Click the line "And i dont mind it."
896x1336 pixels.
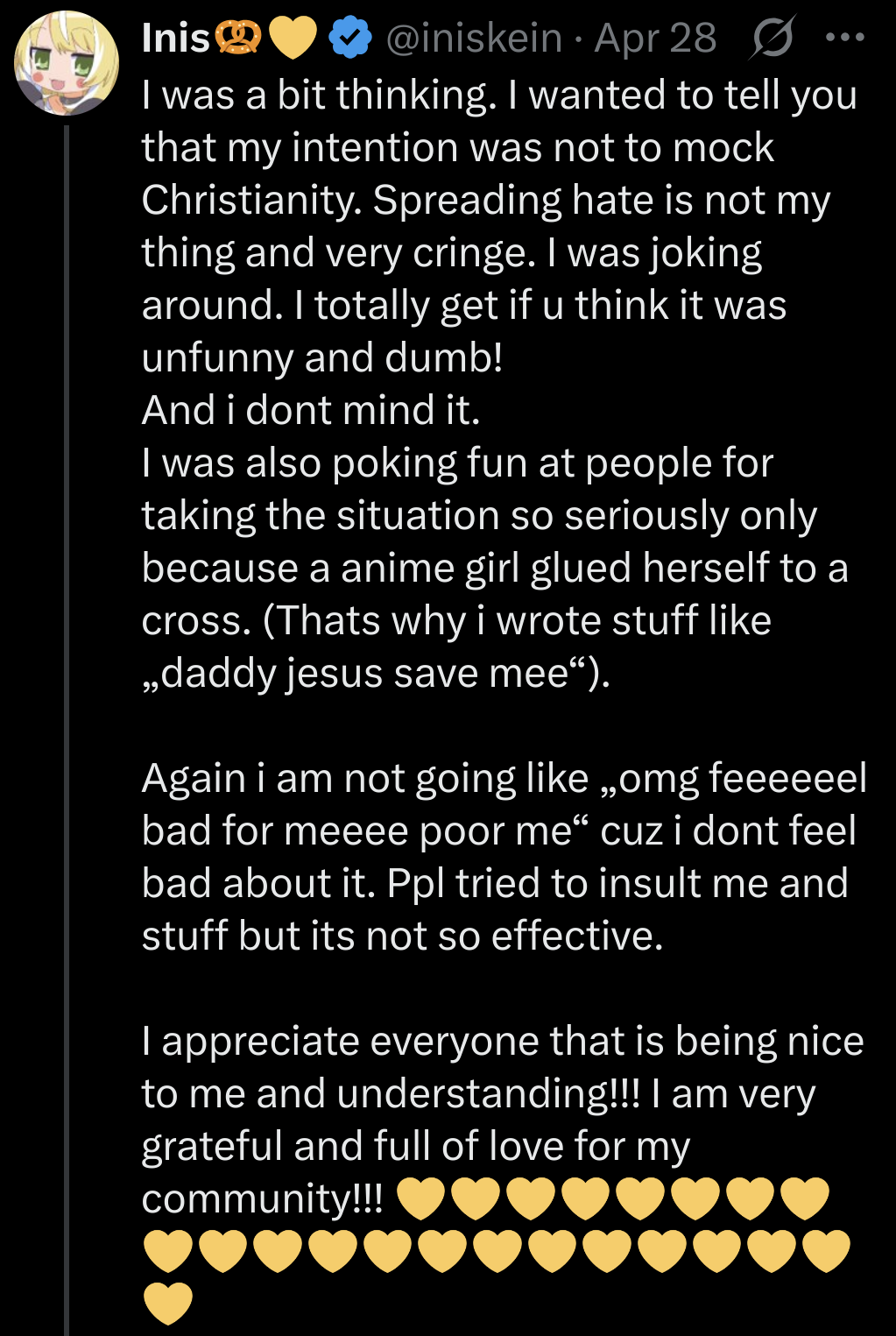(311, 410)
